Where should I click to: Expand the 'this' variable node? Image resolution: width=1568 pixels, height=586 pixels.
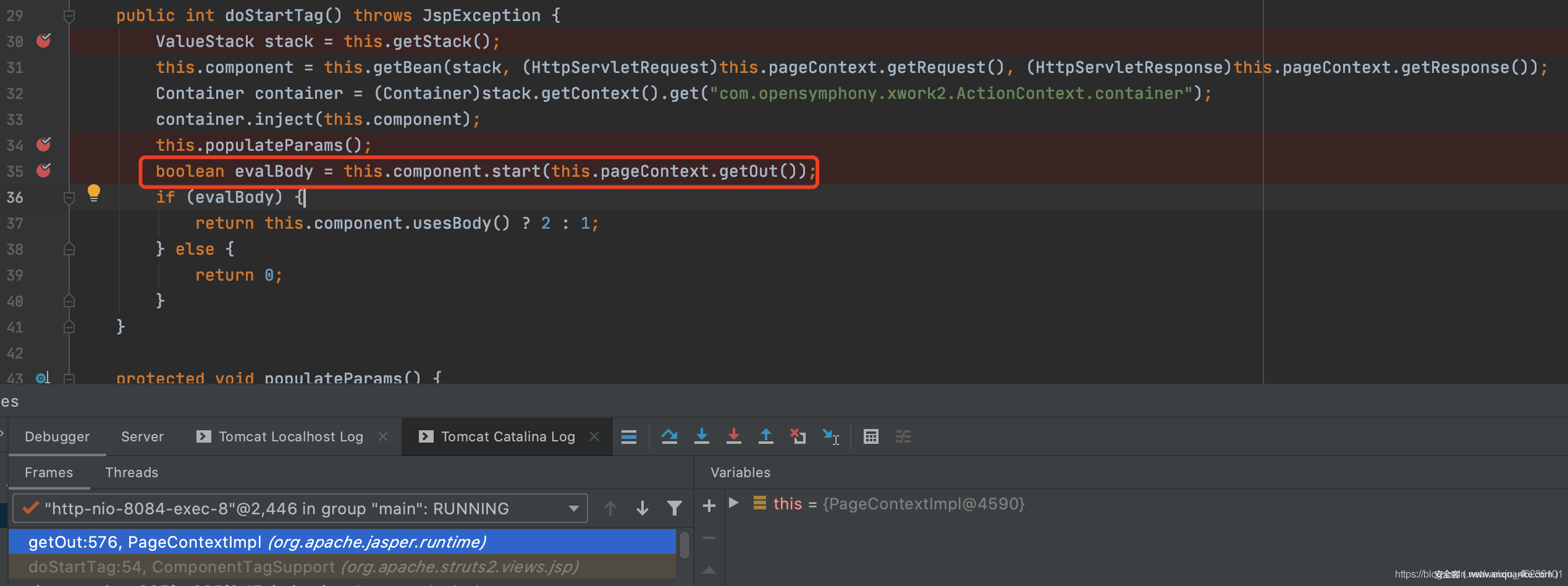point(733,503)
